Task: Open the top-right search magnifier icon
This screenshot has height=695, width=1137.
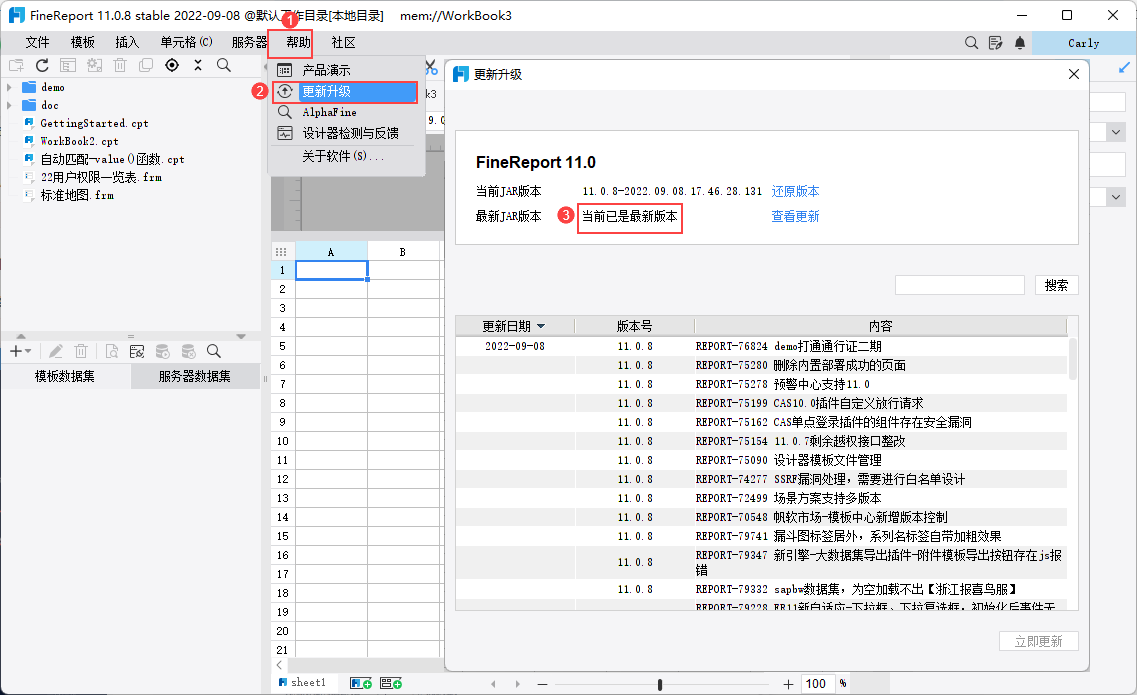Action: tap(972, 43)
